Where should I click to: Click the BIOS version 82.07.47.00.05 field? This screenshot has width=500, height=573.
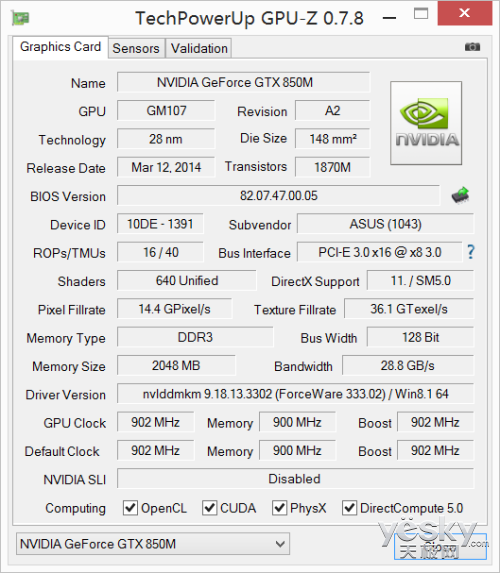279,196
